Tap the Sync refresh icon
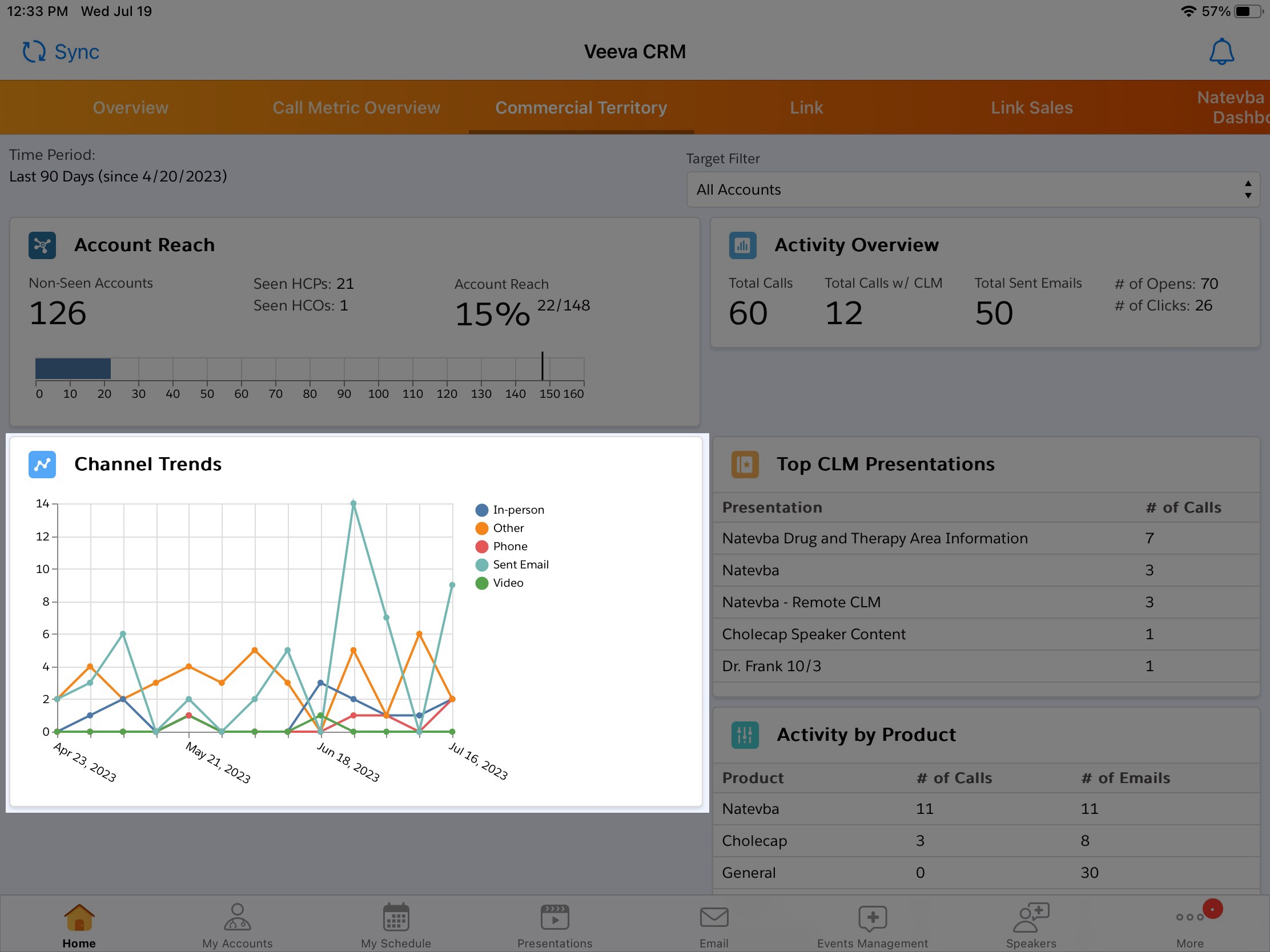 (34, 51)
